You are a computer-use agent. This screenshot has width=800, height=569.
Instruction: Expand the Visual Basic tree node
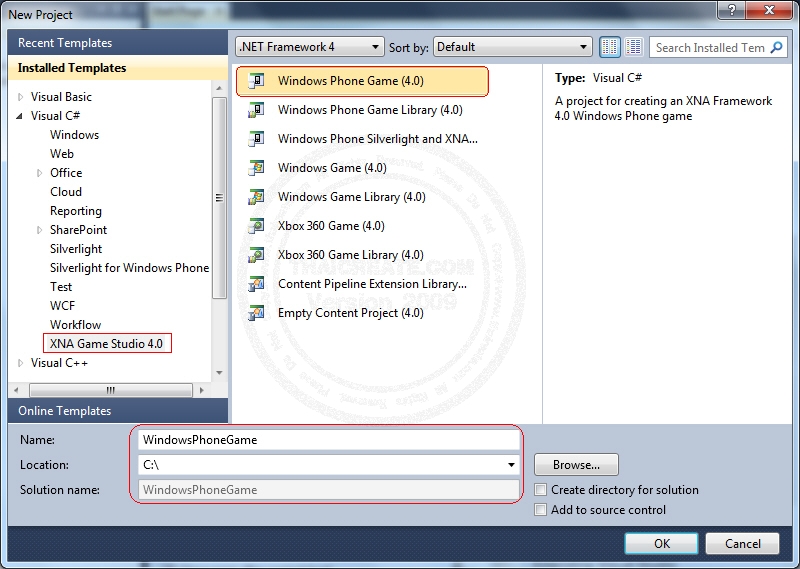[20, 97]
